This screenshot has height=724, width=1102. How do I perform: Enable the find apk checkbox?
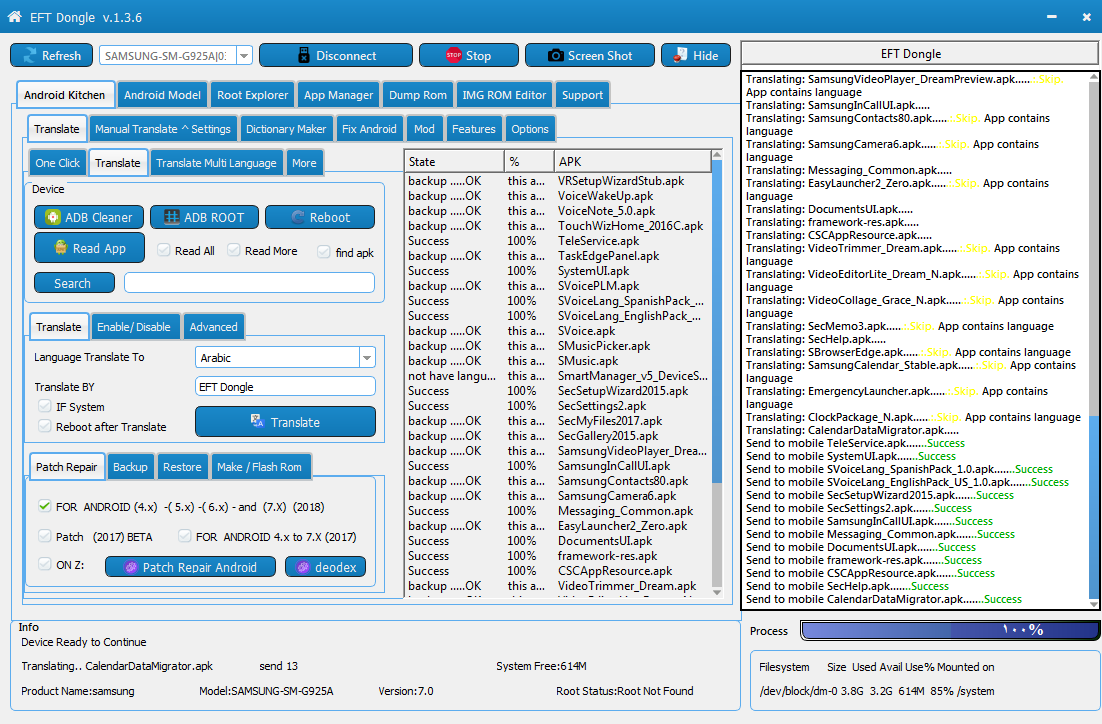pyautogui.click(x=324, y=252)
